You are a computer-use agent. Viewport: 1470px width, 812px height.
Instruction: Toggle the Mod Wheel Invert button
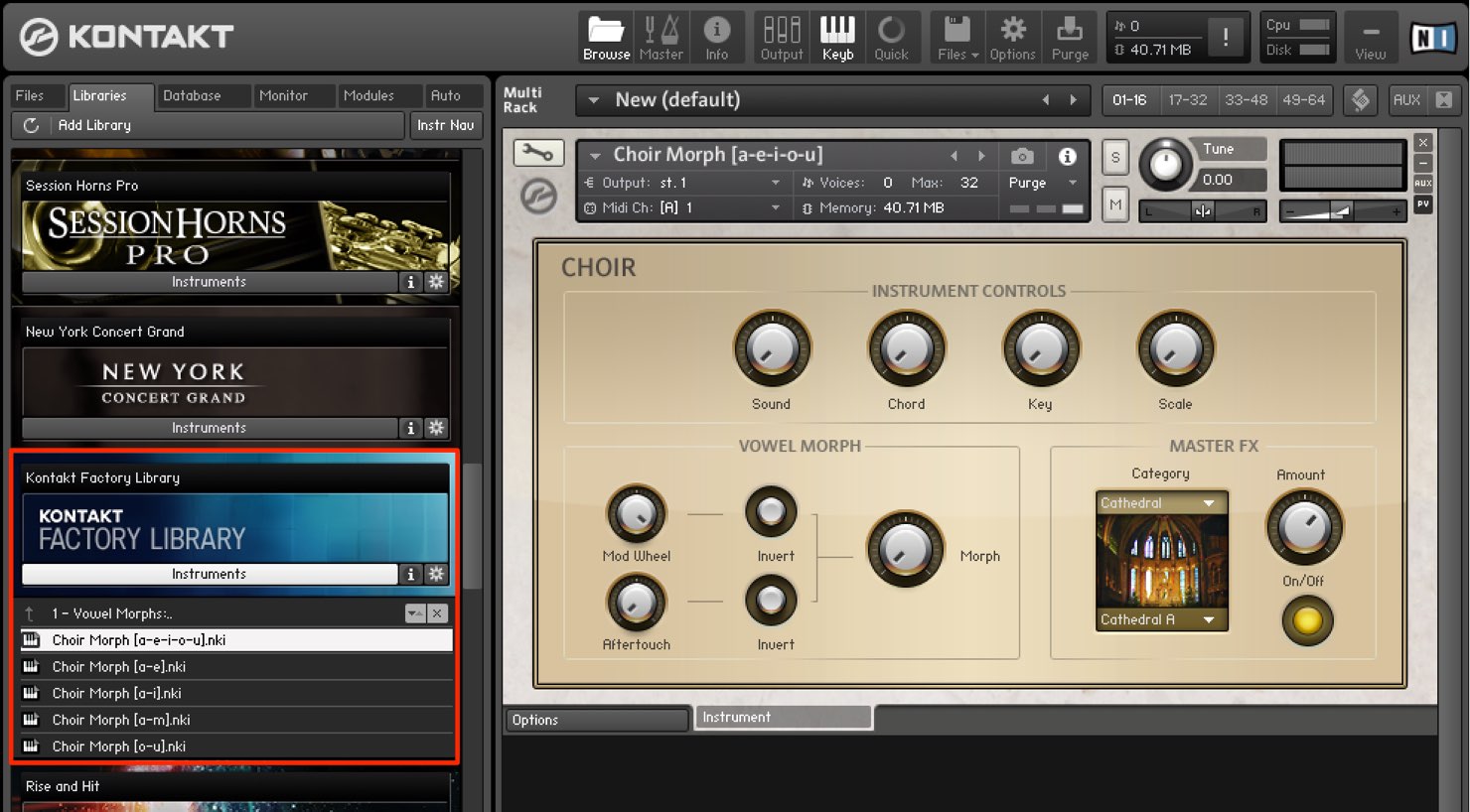(x=771, y=512)
